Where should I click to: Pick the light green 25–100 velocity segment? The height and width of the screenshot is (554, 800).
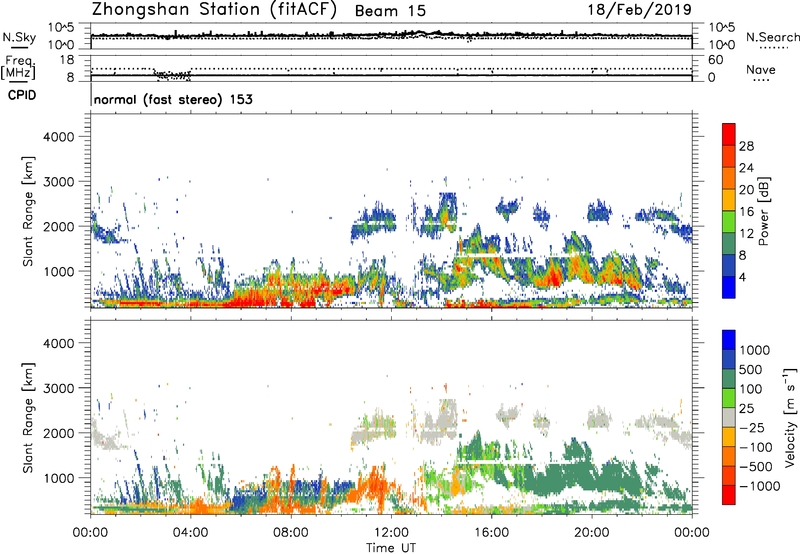[x=729, y=398]
